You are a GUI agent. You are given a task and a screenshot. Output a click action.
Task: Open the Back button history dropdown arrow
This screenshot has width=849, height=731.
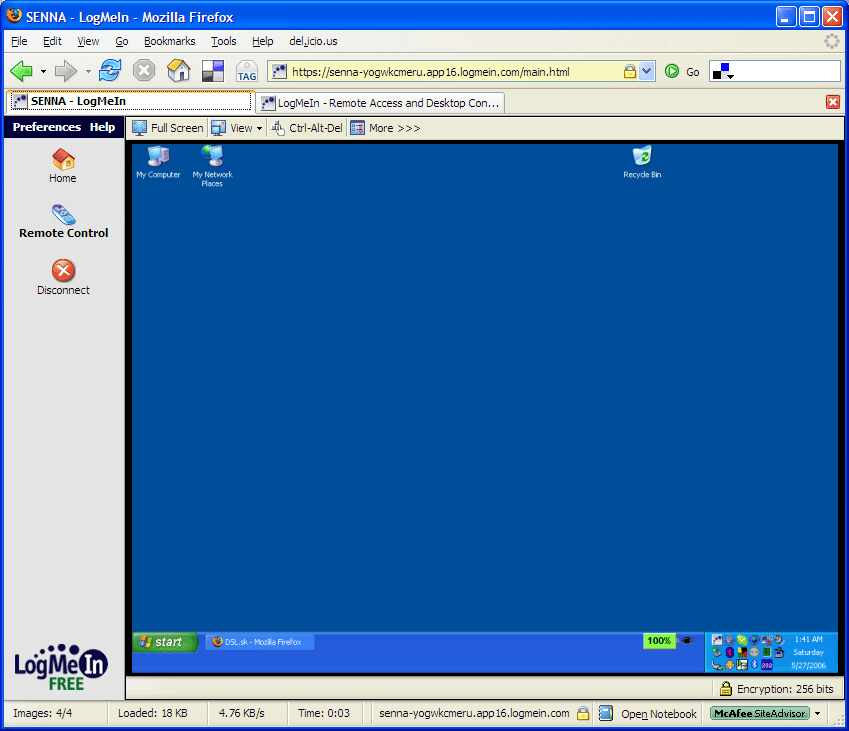(x=43, y=71)
